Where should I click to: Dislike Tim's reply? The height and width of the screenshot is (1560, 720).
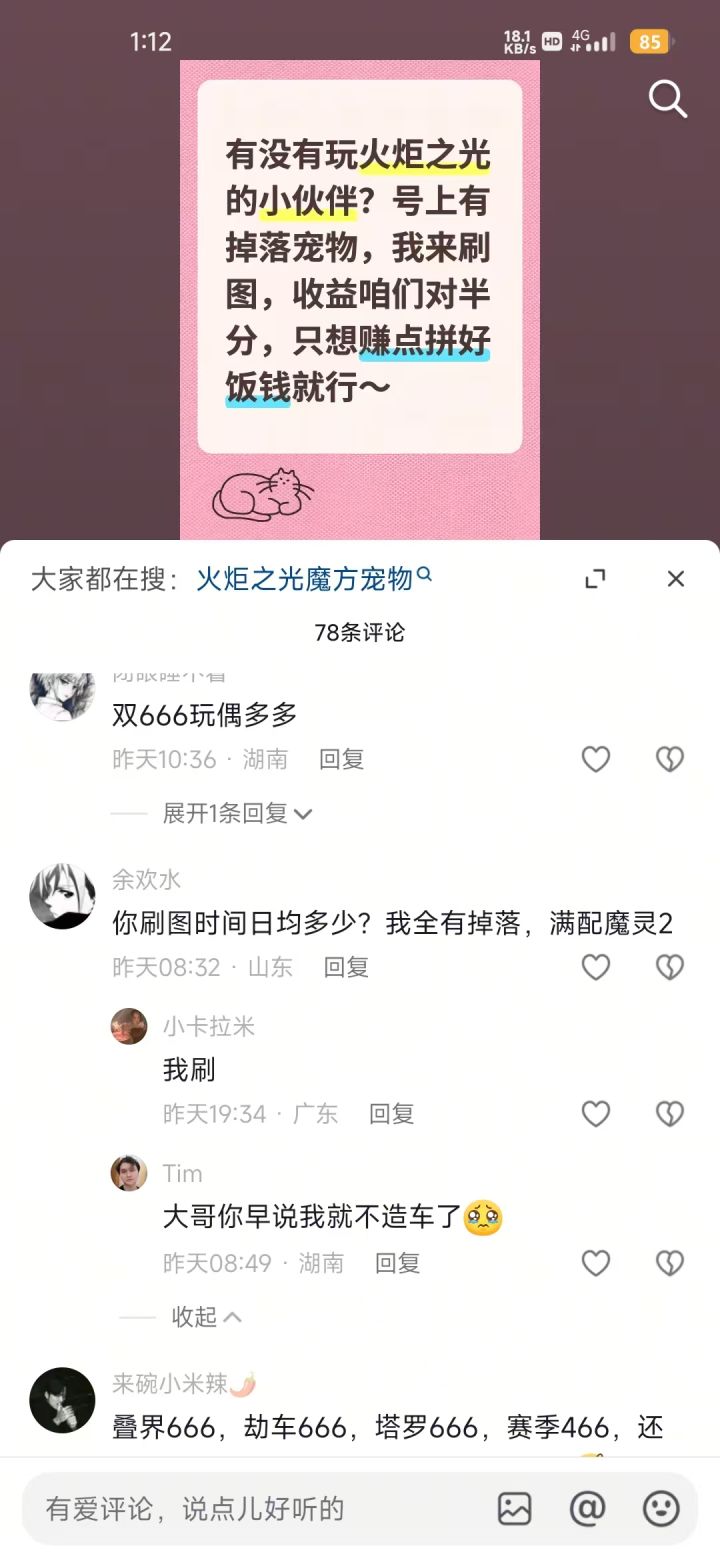coord(669,1263)
